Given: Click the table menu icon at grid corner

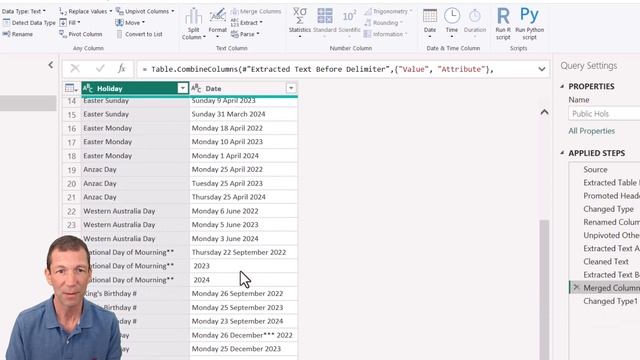Looking at the screenshot, I should (71, 88).
